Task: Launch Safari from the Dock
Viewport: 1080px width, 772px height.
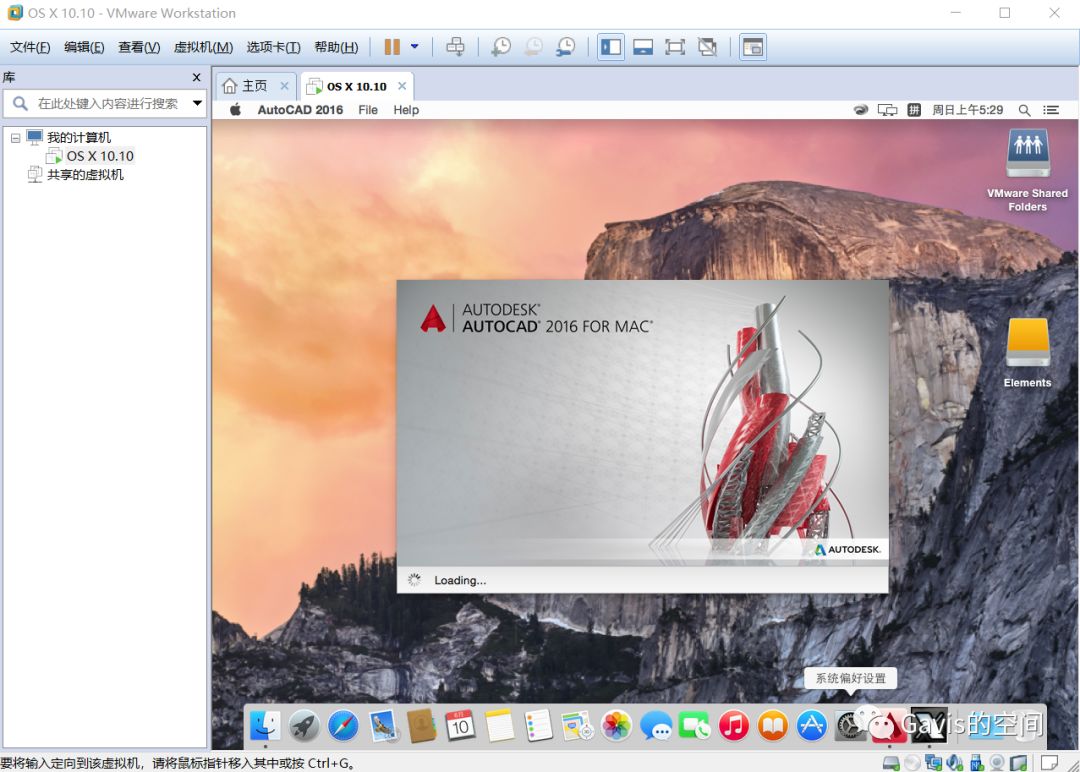Action: (343, 725)
